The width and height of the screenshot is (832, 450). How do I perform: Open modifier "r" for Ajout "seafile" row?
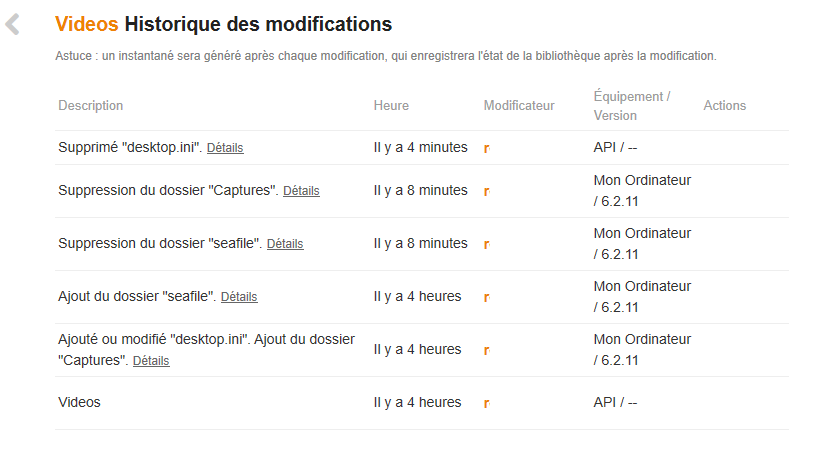486,297
